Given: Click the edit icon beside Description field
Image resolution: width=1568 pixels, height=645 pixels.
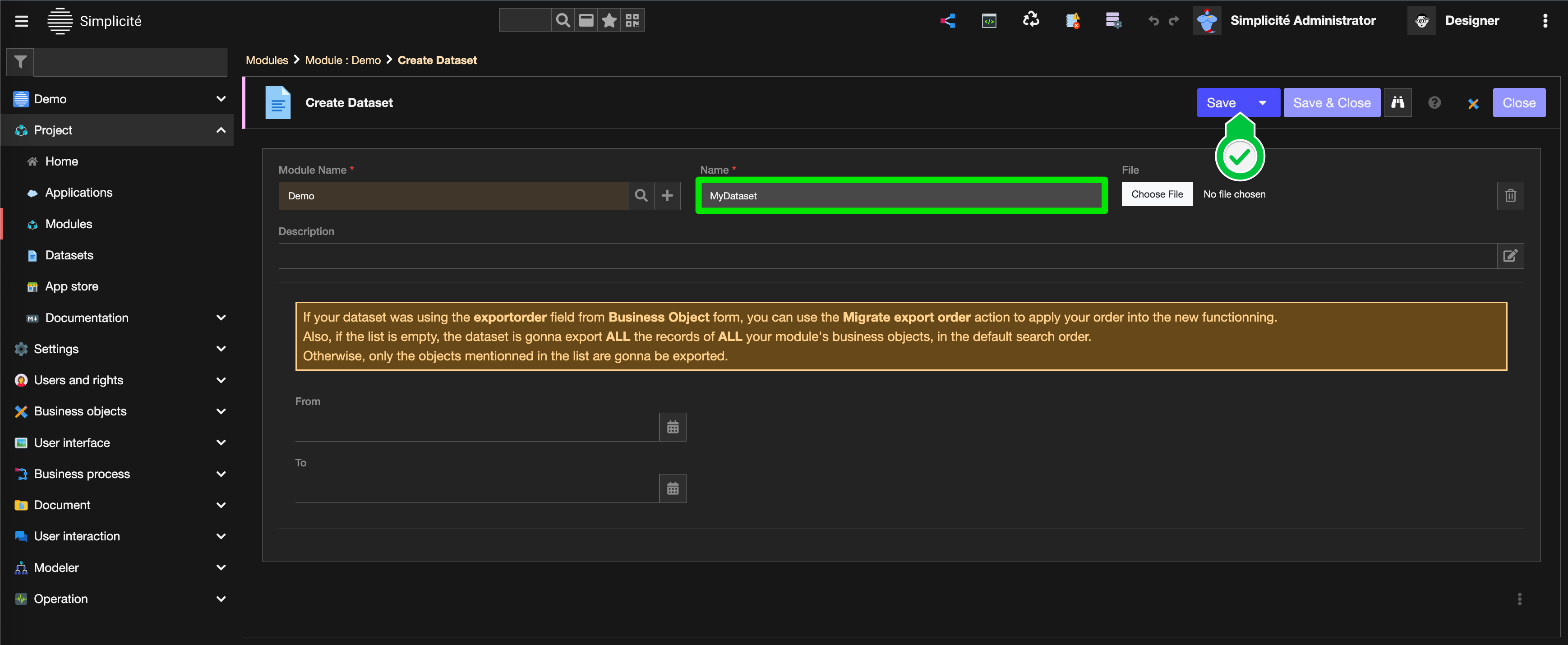Looking at the screenshot, I should point(1510,256).
